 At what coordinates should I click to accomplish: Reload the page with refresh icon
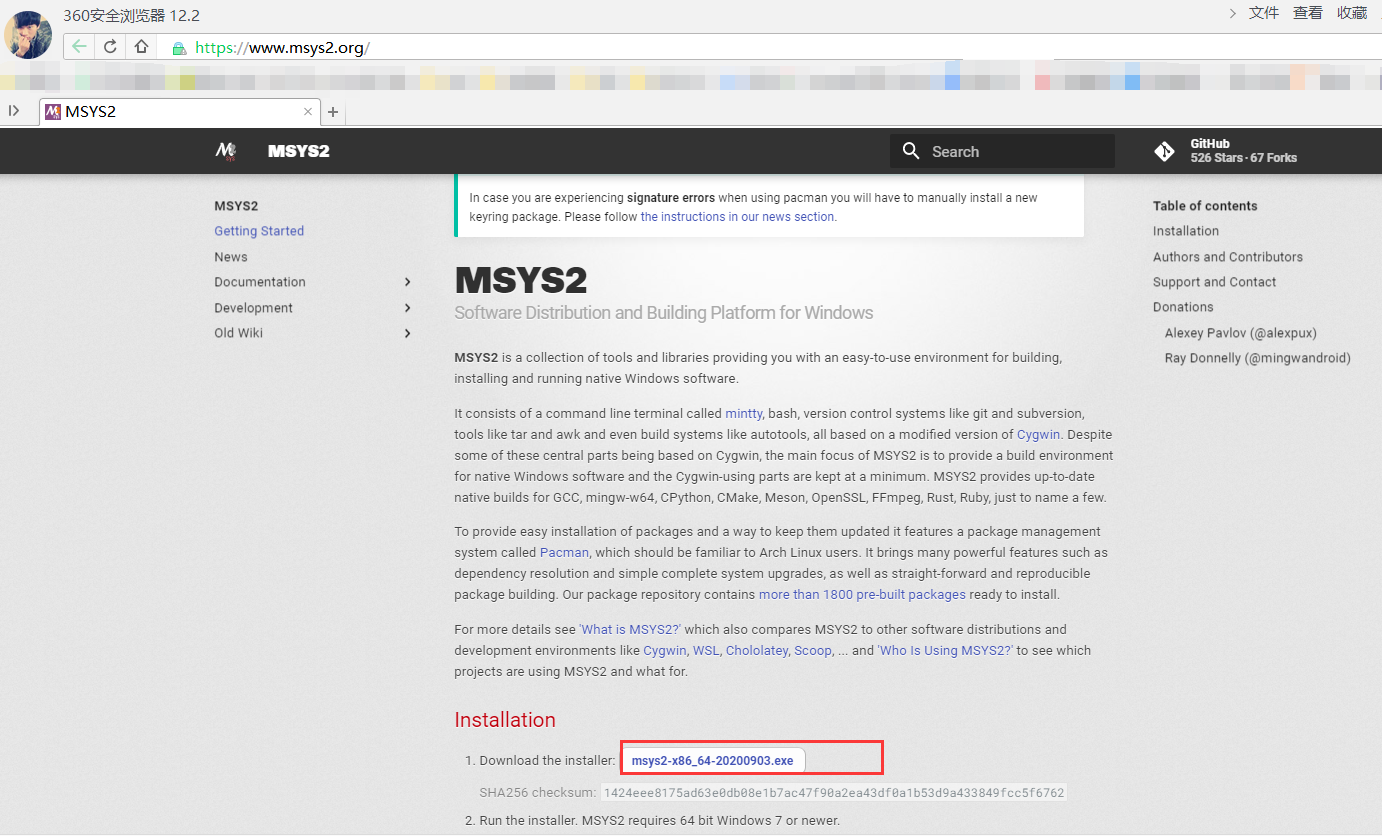tap(110, 47)
